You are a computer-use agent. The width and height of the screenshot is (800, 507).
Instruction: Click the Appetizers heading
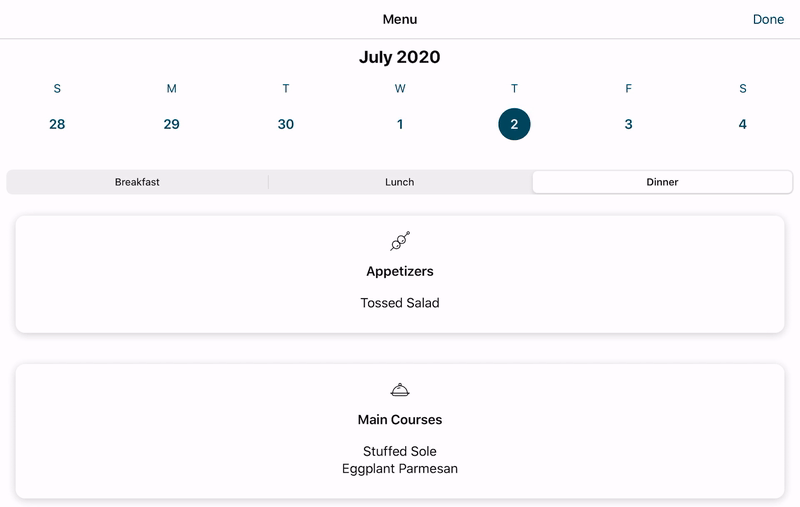coord(399,271)
